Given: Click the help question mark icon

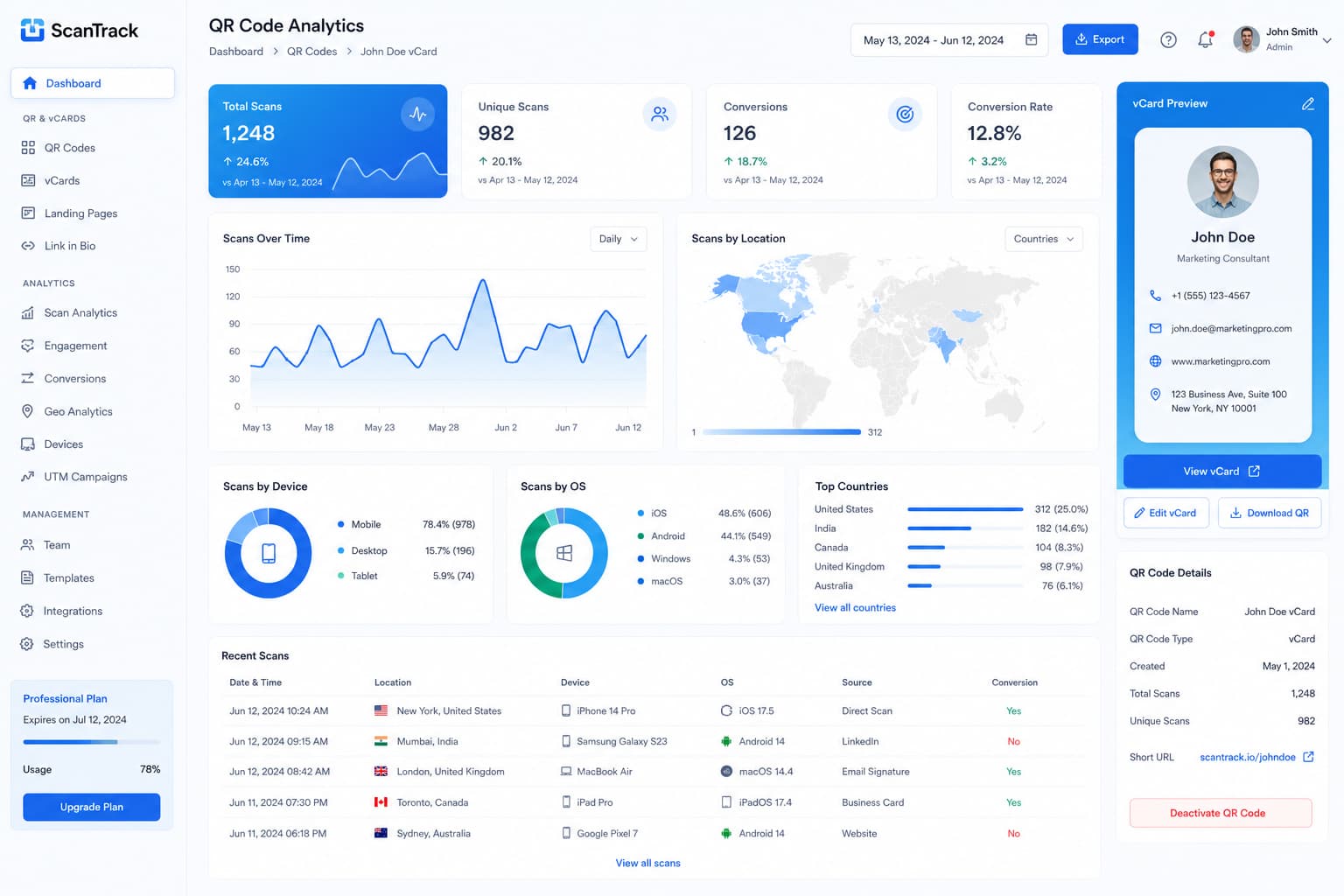Looking at the screenshot, I should point(1168,39).
